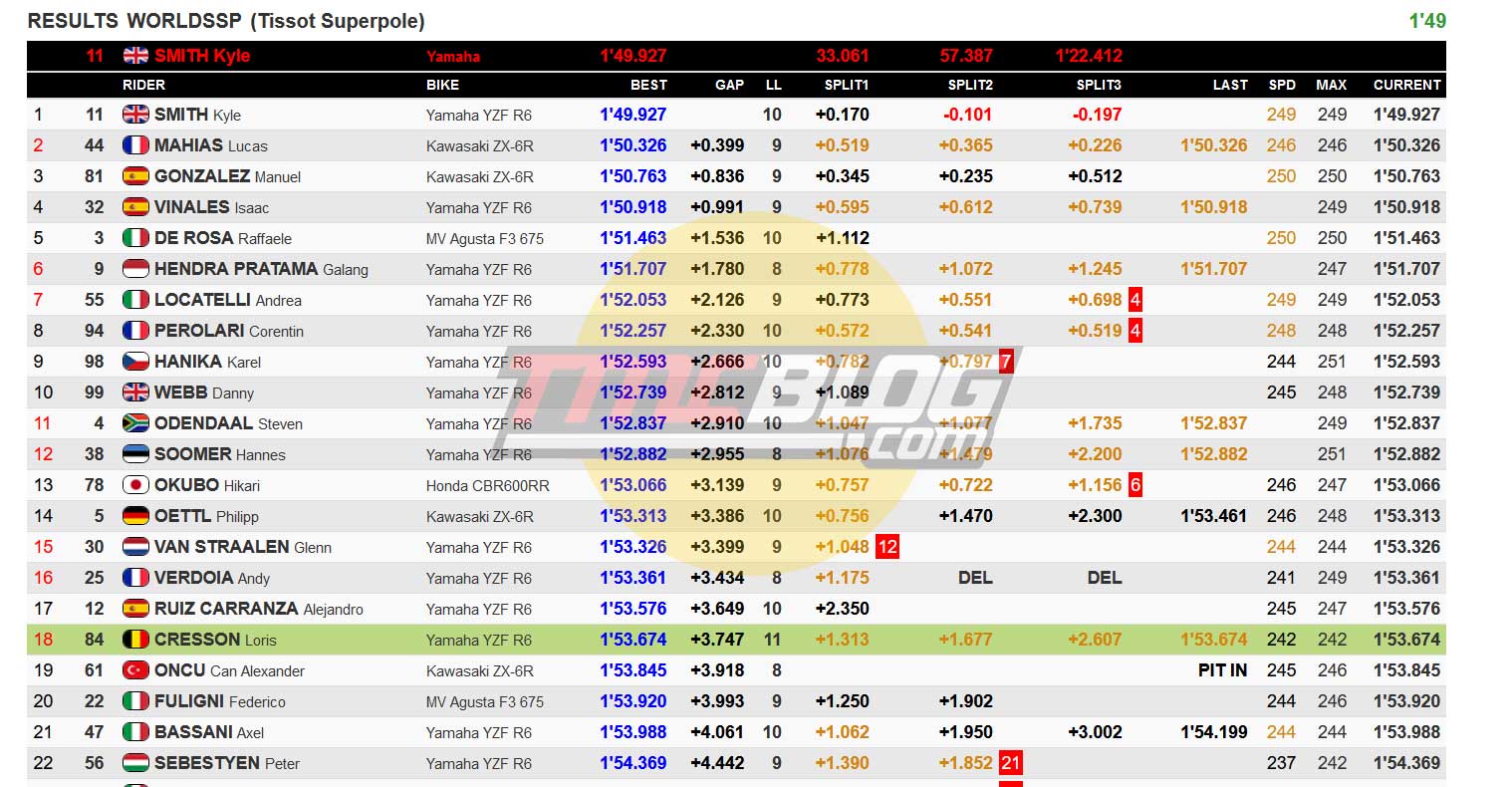This screenshot has width=1512, height=787.
Task: Click the Italian flag beside FULIGNI Federico
Action: 135,701
